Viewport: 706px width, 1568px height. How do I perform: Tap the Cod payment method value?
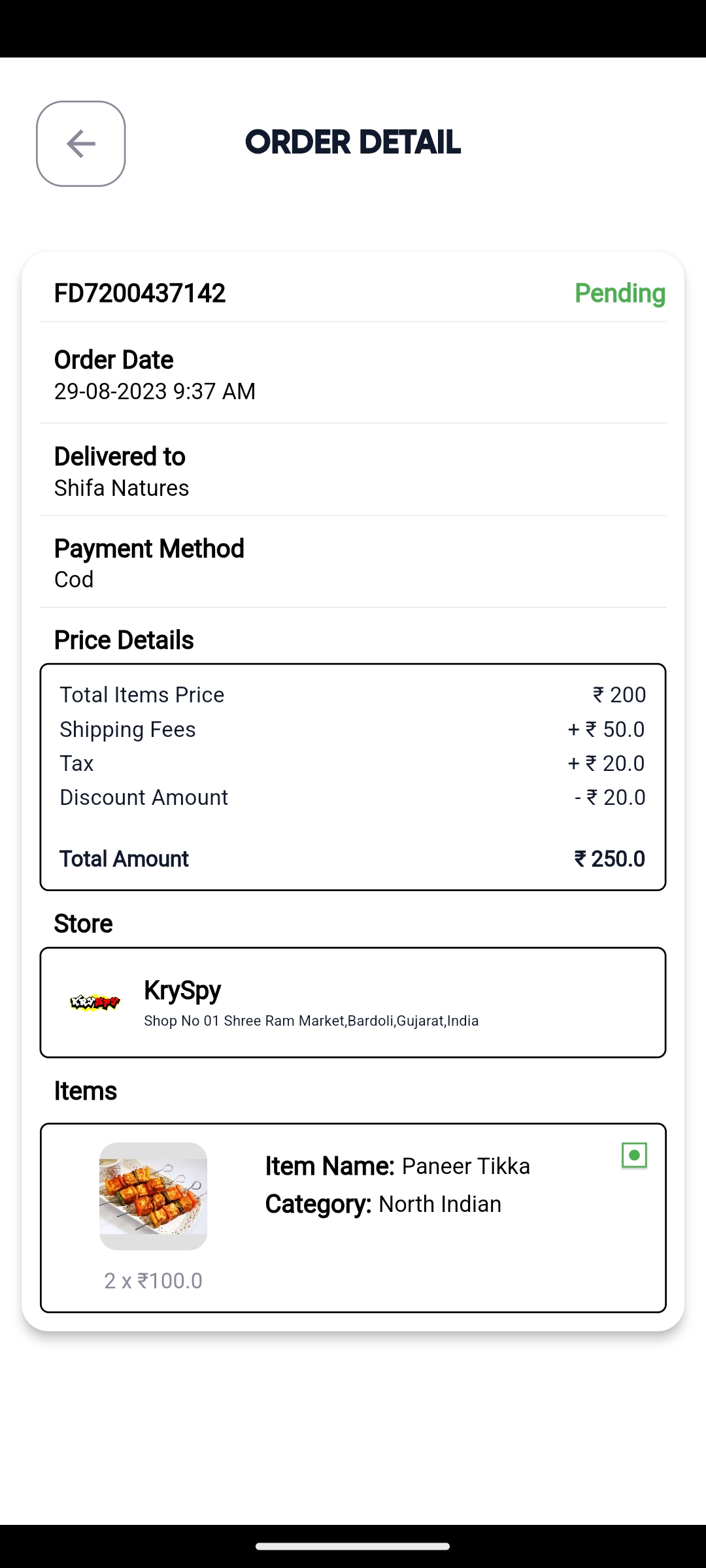tap(74, 580)
